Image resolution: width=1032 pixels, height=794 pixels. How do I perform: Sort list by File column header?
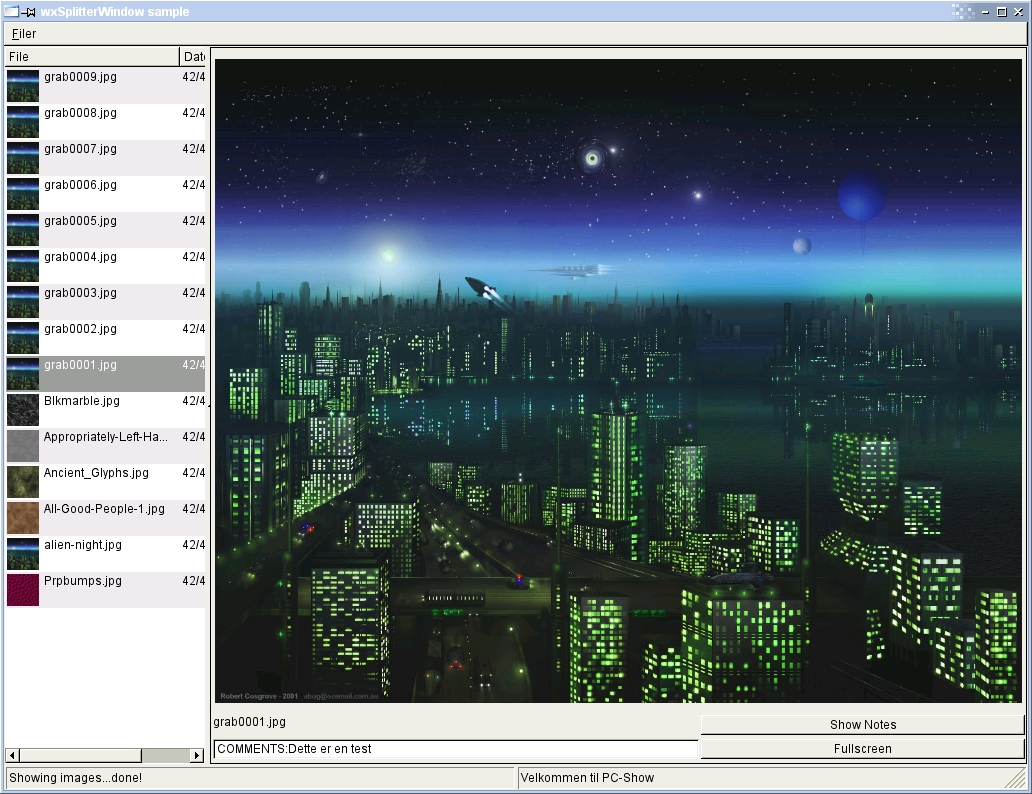pos(92,57)
